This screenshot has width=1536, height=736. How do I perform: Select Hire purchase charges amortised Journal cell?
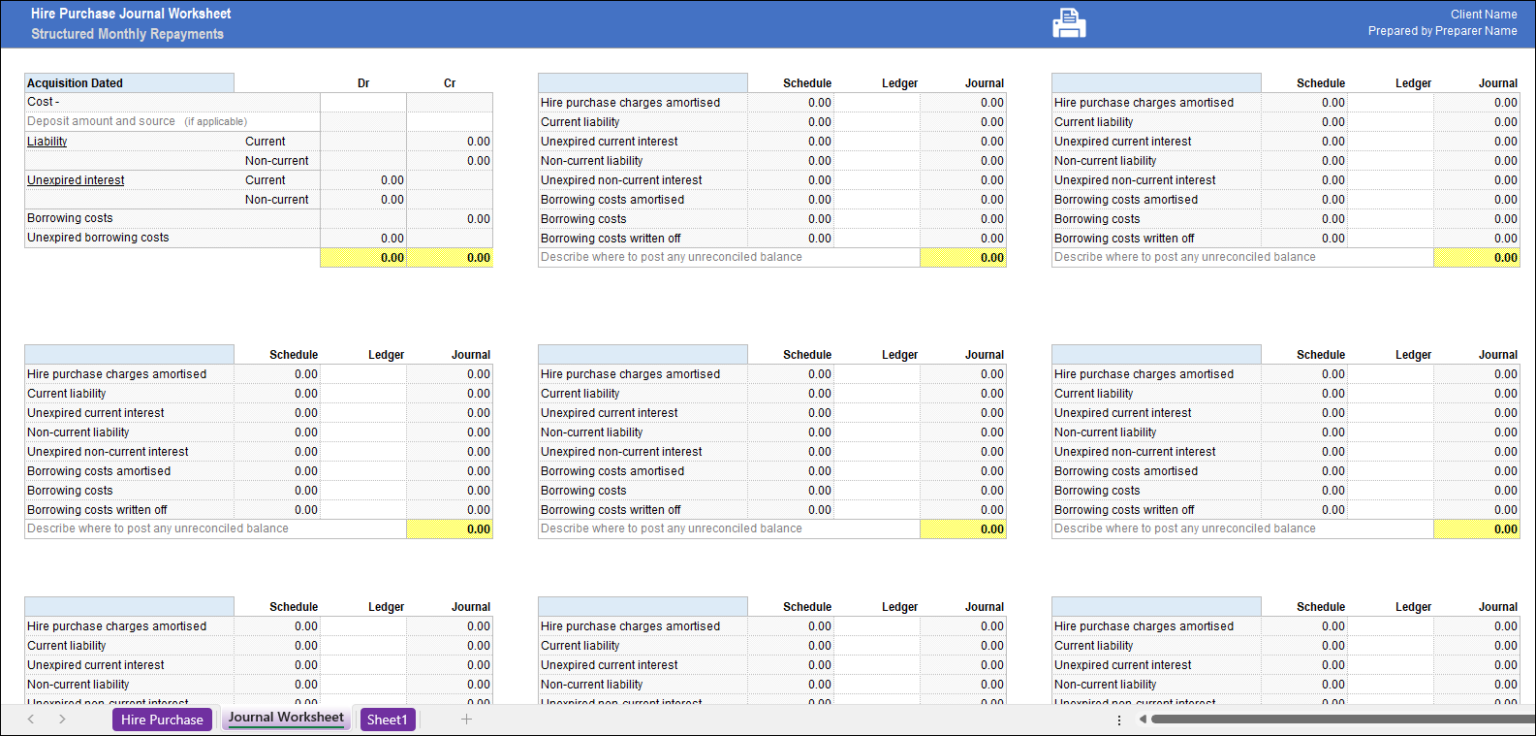[963, 102]
